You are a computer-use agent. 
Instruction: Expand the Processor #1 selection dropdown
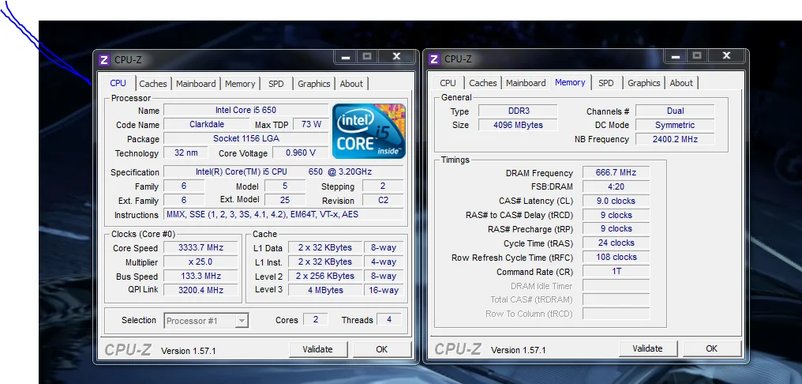242,321
